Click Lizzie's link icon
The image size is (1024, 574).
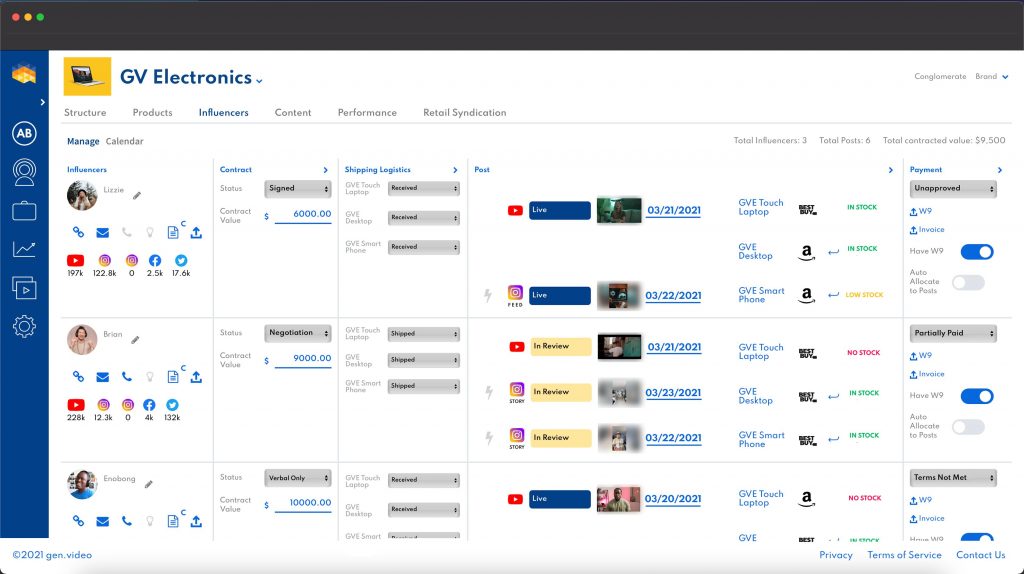pyautogui.click(x=78, y=232)
